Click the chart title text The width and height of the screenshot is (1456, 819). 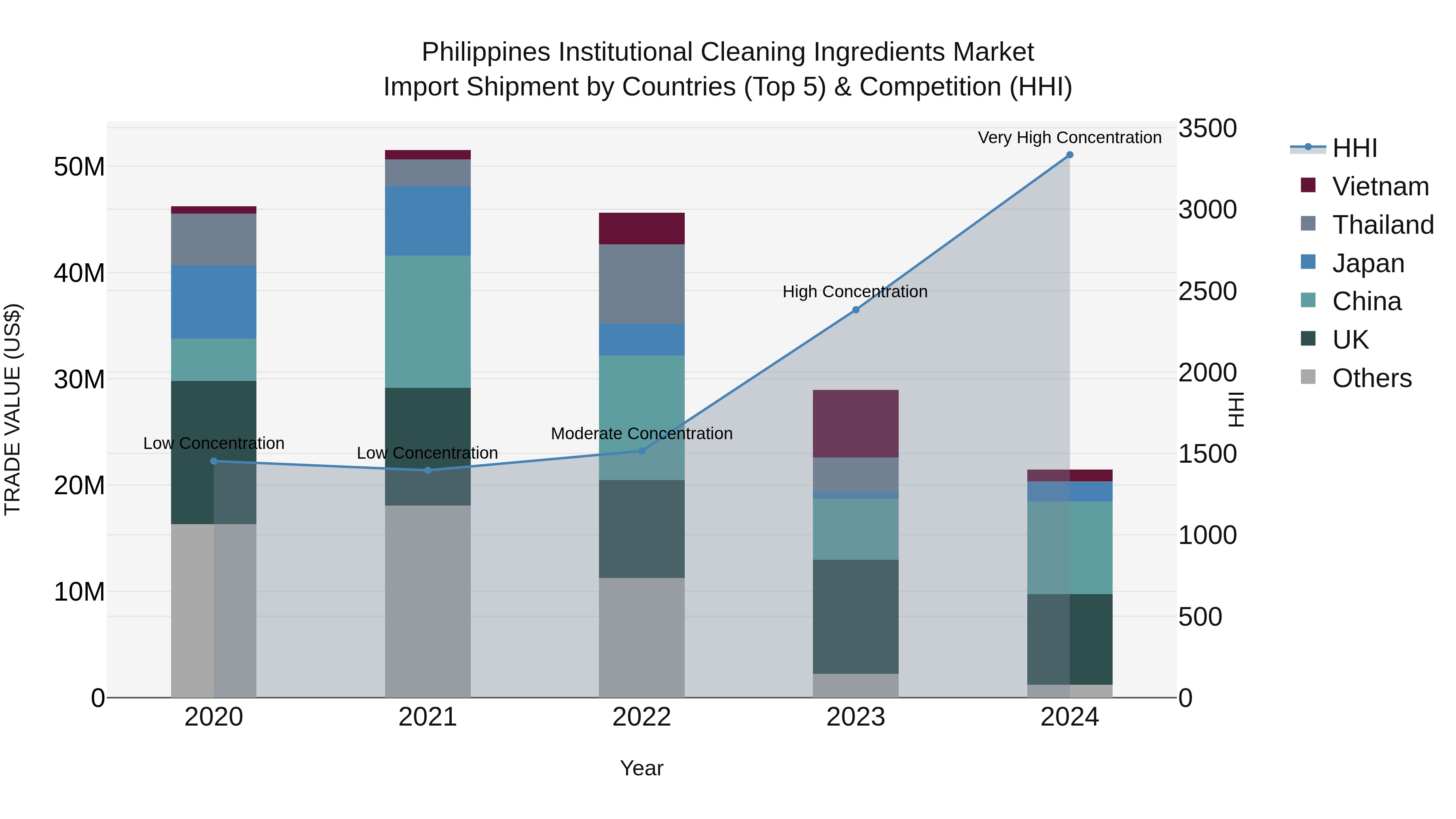coord(728,69)
